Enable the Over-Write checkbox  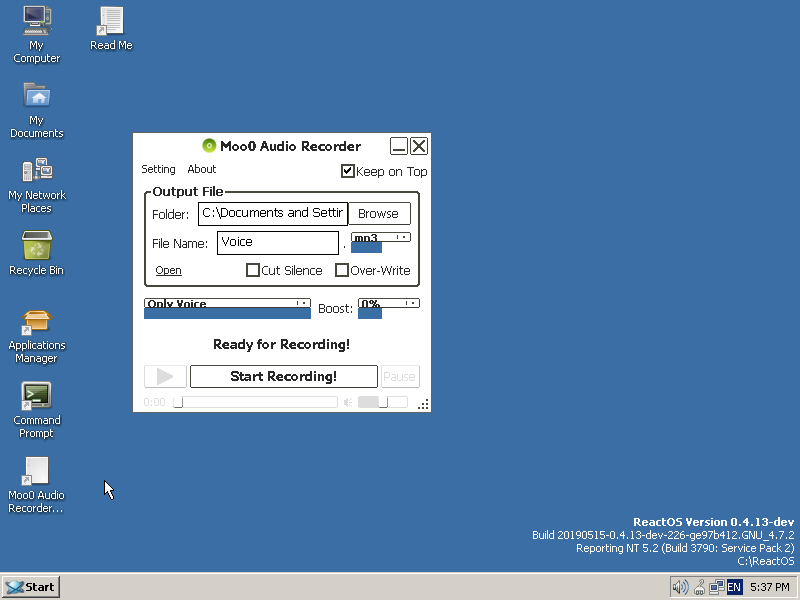point(341,270)
